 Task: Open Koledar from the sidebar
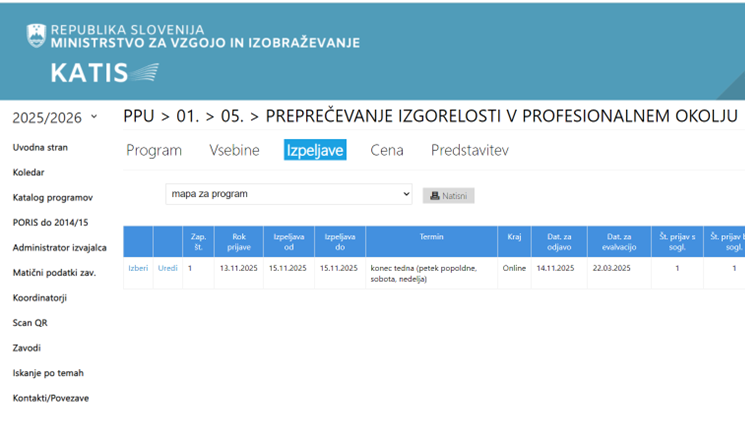click(x=28, y=172)
